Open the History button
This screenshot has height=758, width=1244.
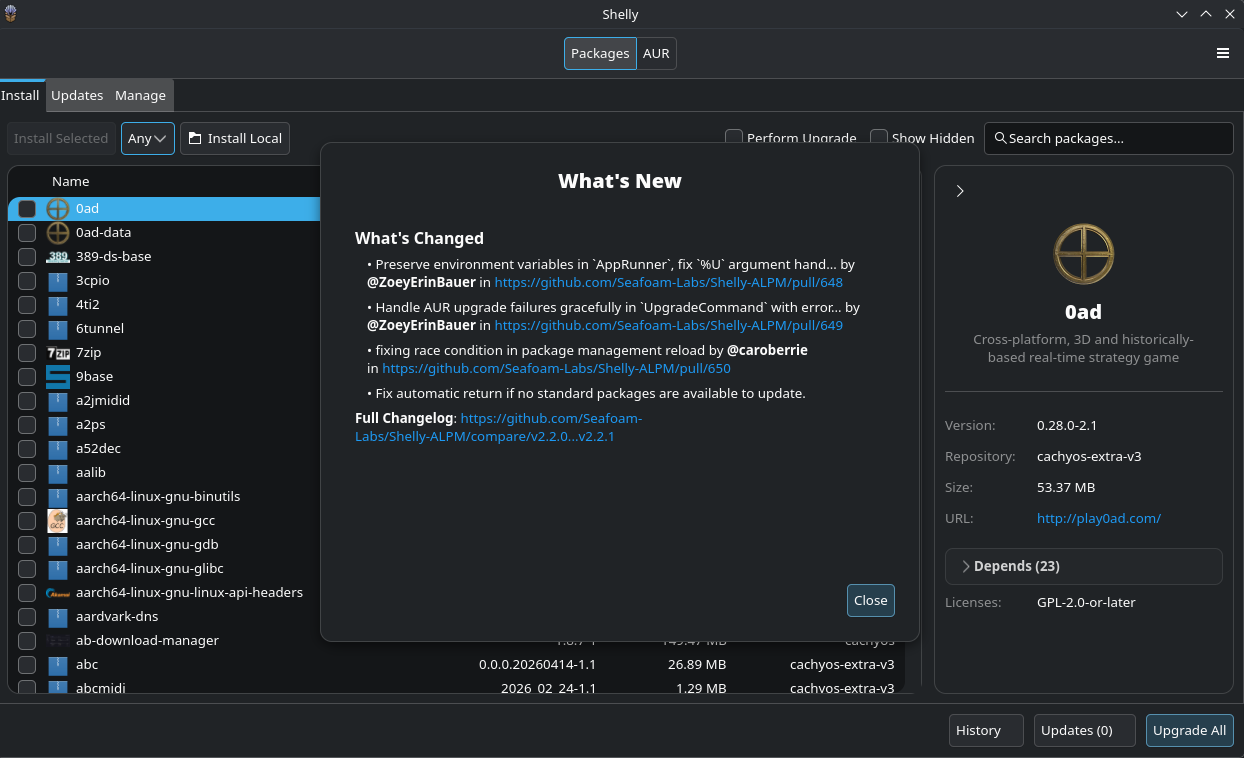pos(986,730)
